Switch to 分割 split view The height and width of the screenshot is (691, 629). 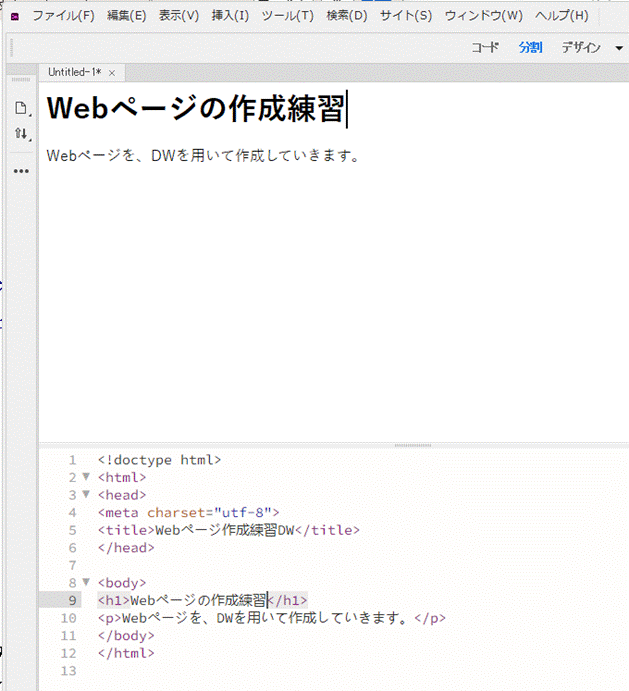[x=530, y=47]
